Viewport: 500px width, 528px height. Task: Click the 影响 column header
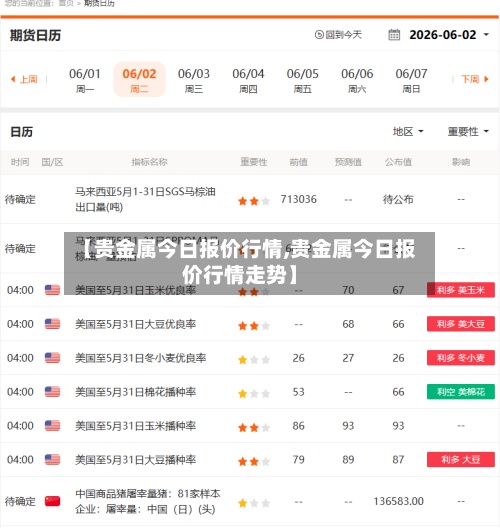pyautogui.click(x=461, y=162)
